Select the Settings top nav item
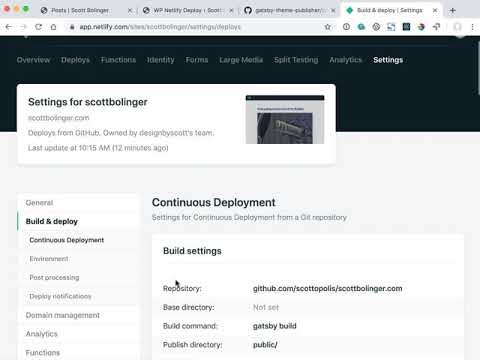The width and height of the screenshot is (480, 360). tap(388, 60)
